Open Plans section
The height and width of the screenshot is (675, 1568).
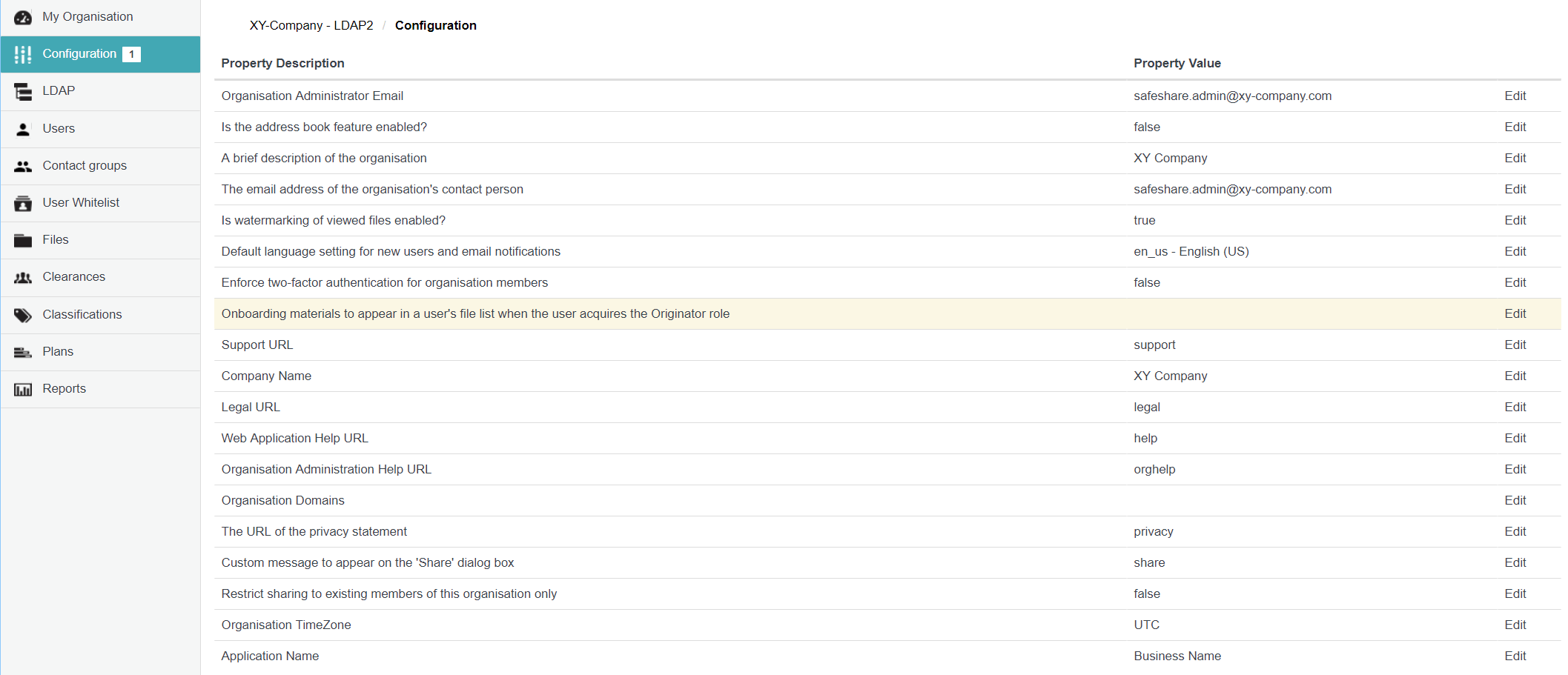[100, 352]
